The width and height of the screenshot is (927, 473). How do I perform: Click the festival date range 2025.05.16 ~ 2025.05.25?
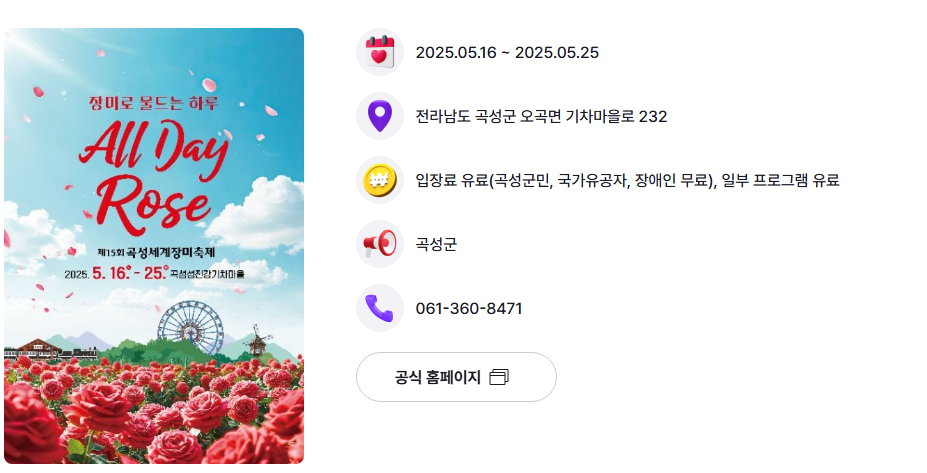507,53
